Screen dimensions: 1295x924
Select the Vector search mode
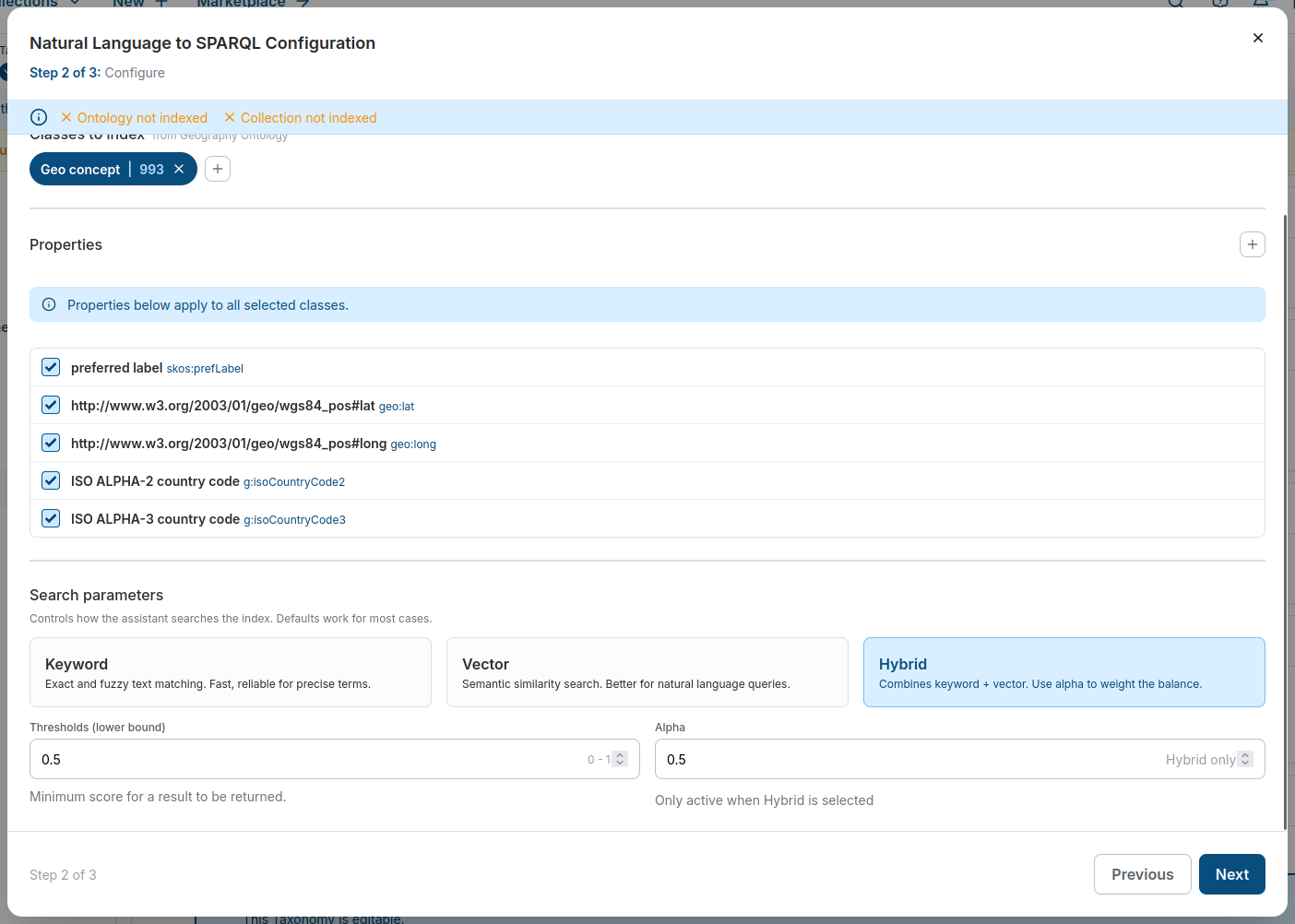pos(647,672)
